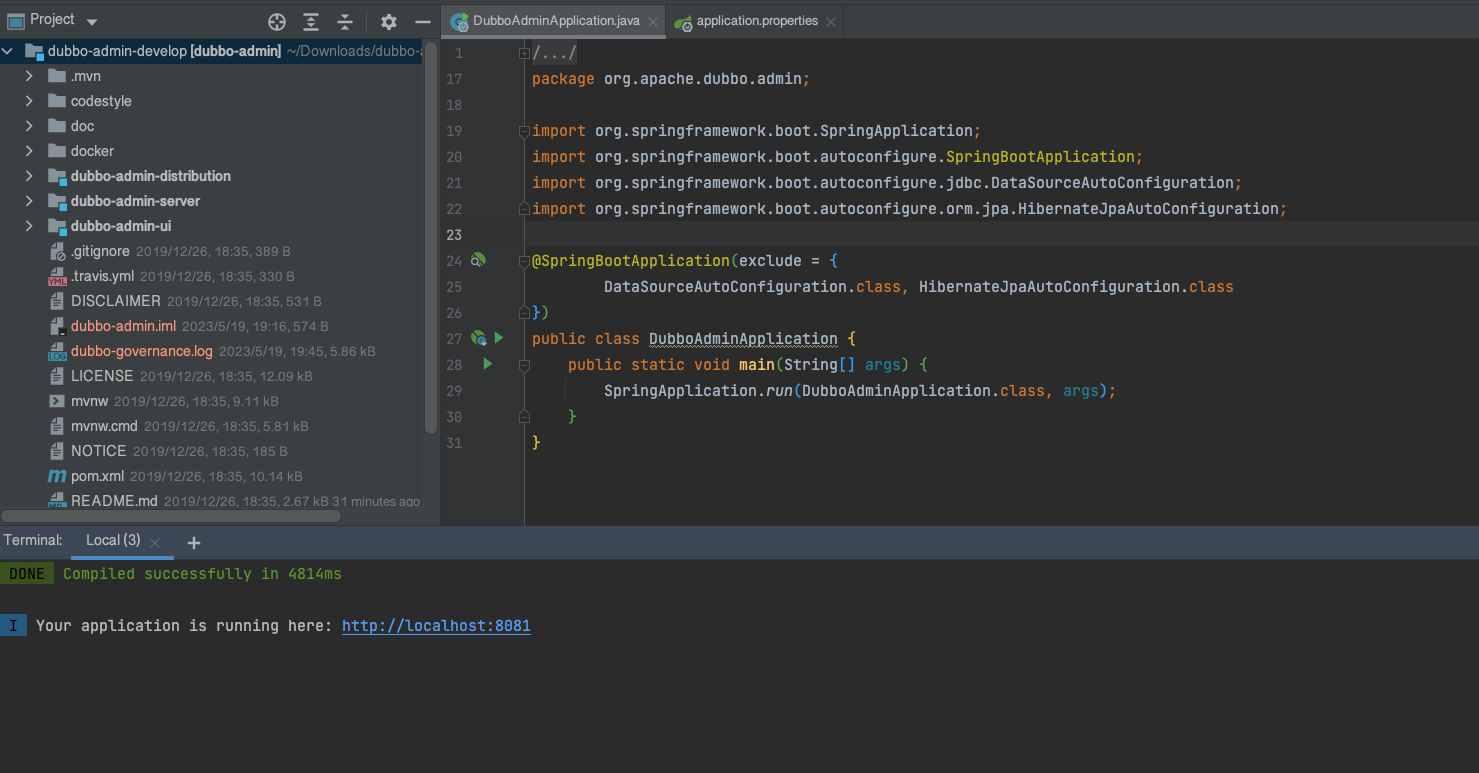Expand the dubbo-admin-ui module folder
The image size is (1479, 773).
(29, 226)
